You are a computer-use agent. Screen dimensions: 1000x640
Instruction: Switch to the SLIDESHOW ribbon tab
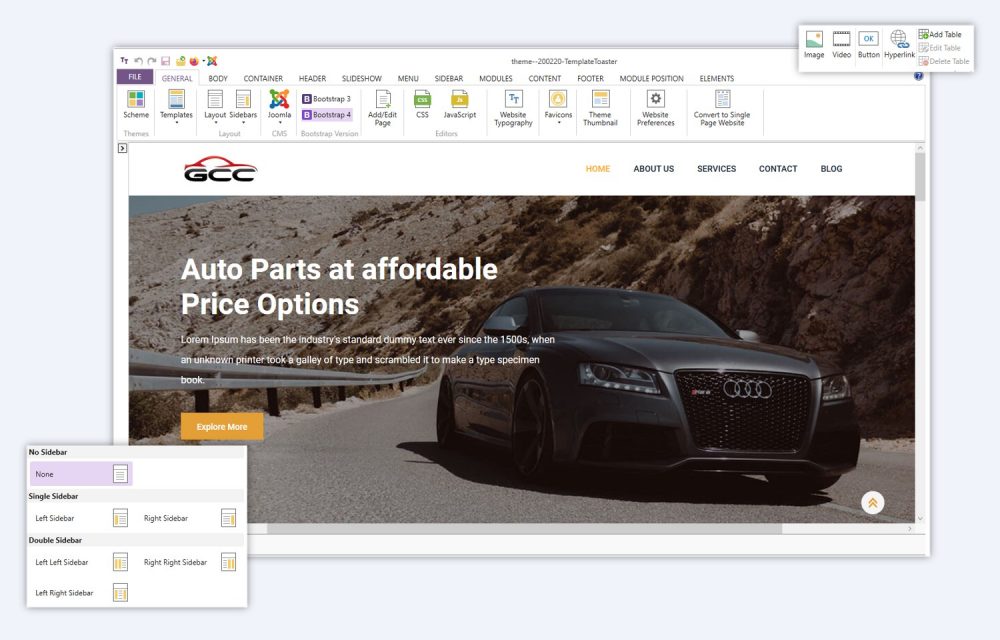click(x=362, y=78)
